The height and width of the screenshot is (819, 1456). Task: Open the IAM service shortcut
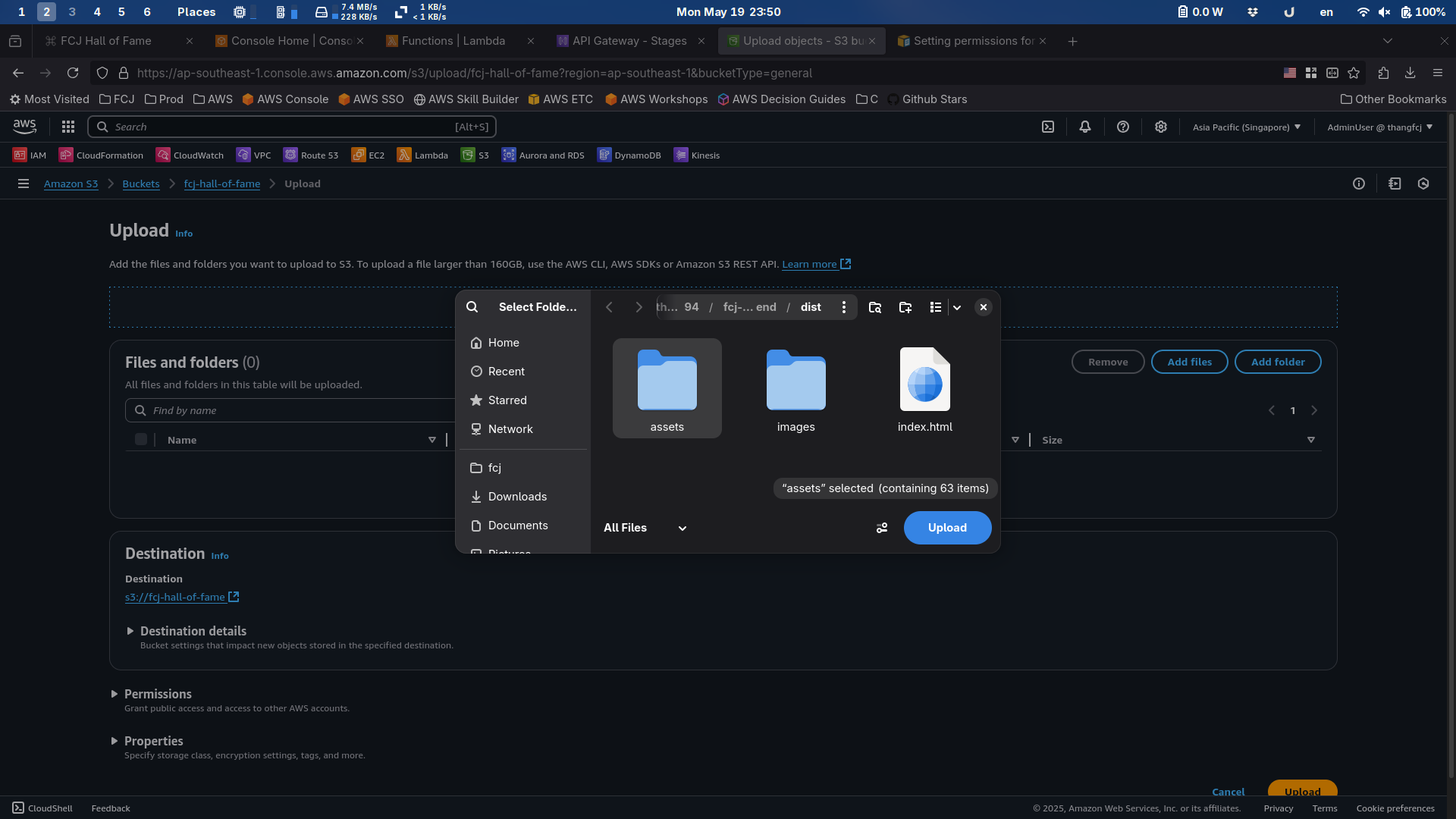click(x=30, y=155)
